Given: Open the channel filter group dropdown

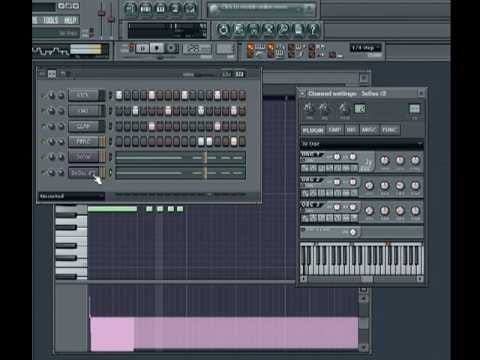Looking at the screenshot, I should 72,196.
